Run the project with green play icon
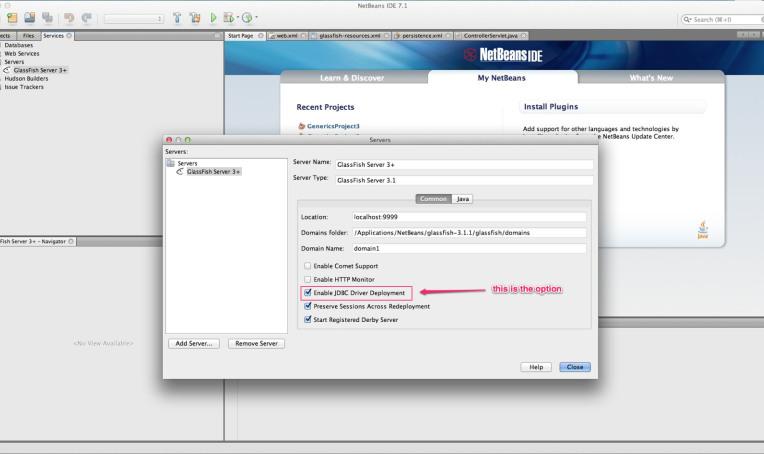The image size is (764, 454). pyautogui.click(x=213, y=18)
